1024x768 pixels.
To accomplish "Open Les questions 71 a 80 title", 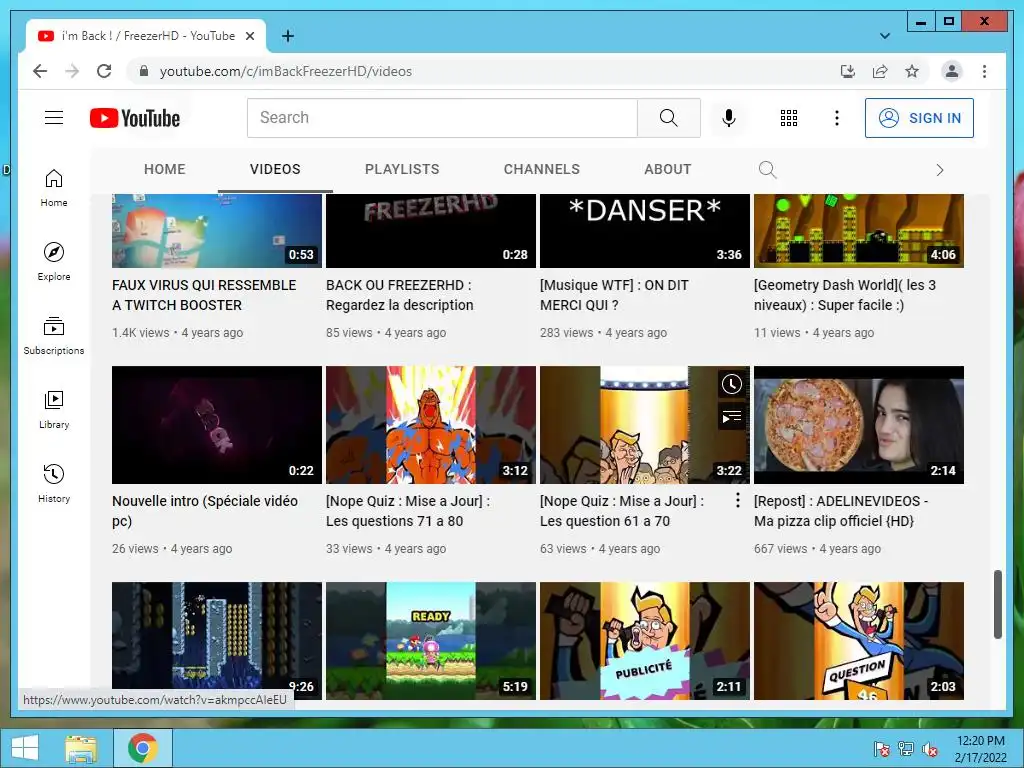I will pyautogui.click(x=408, y=511).
